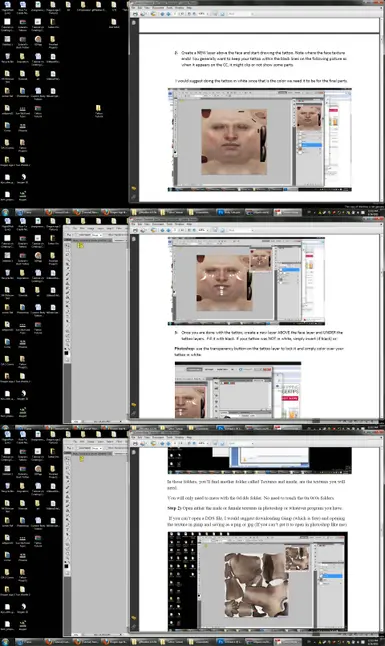Click foreground color swatch in middle screenshot's Photoshop
This screenshot has width=385, height=646.
pos(66,353)
